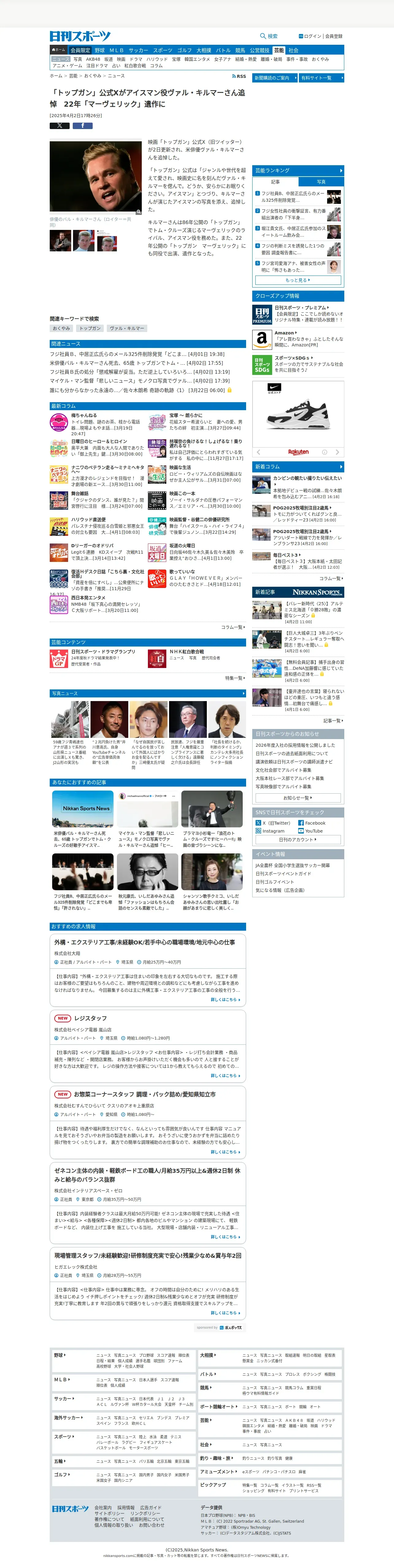Screen dimensions: 394x1568
Task: Click the 坂道の火曜日 column icon
Action: (x=157, y=552)
